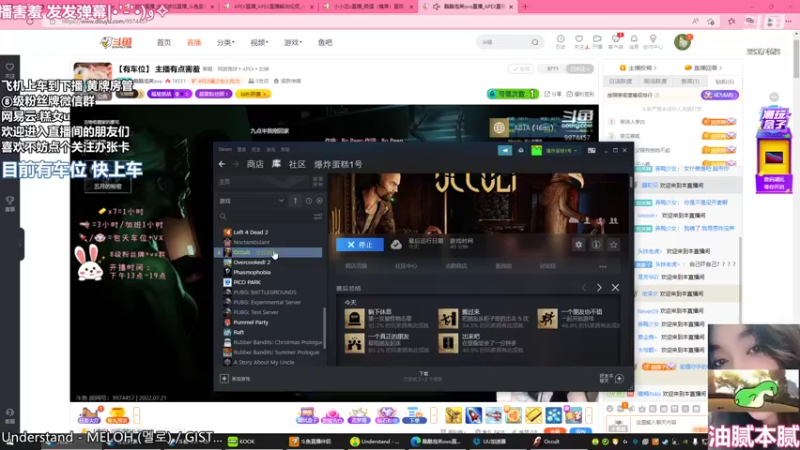The width and height of the screenshot is (800, 450).
Task: Click the gravestone achievement thumbnail
Action: [354, 318]
